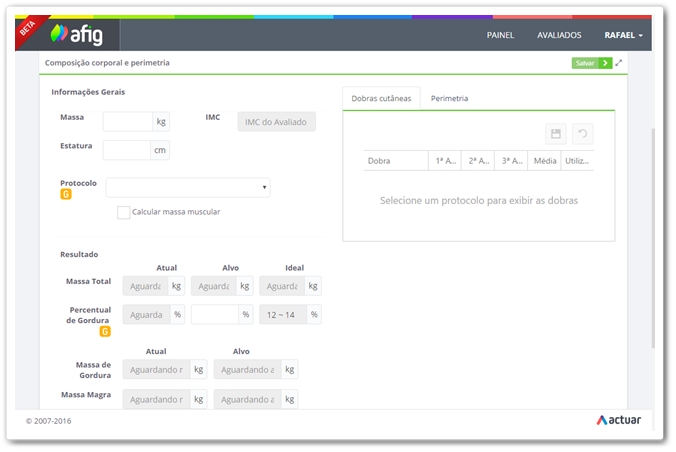The image size is (676, 452).
Task: Click the Percentual de Gordura Alvo field
Action: coord(214,314)
